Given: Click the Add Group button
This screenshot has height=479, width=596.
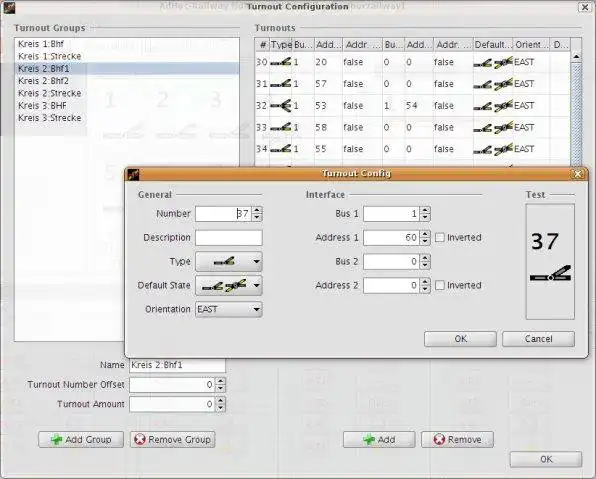Looking at the screenshot, I should [x=81, y=439].
